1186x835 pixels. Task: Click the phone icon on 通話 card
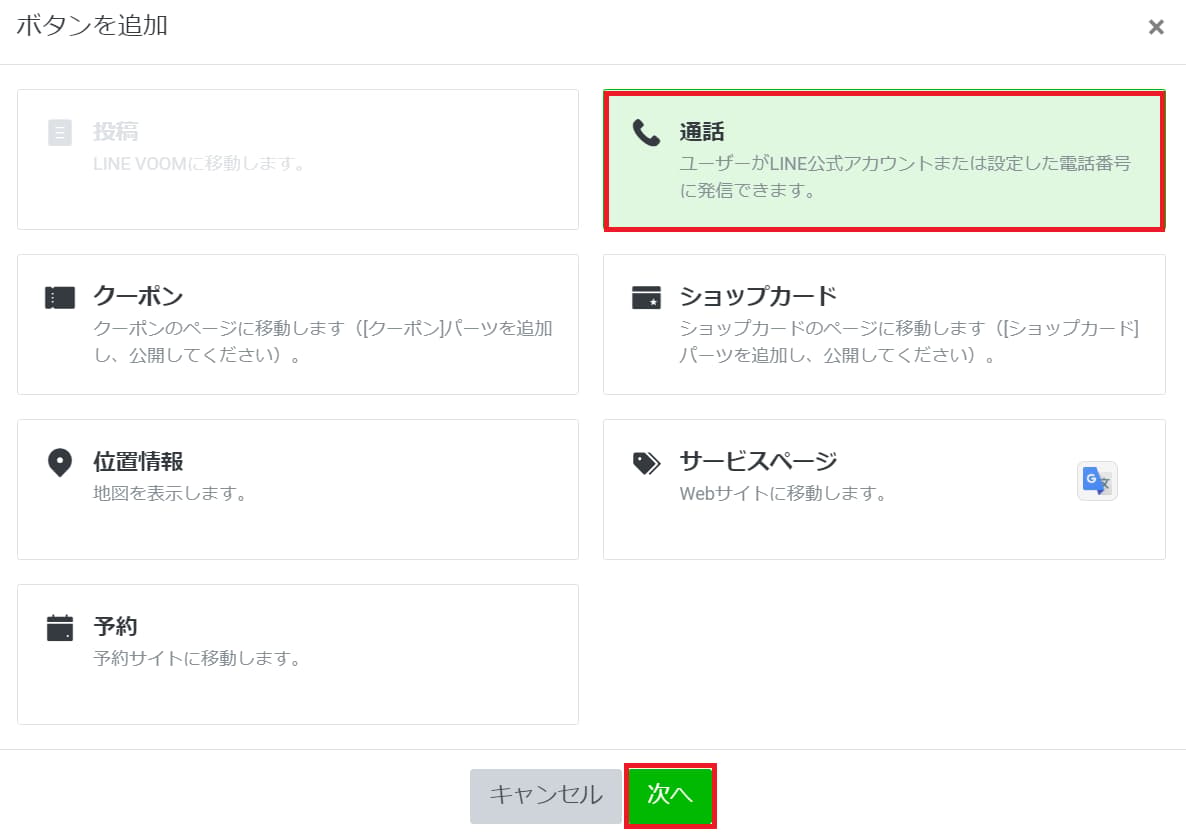[646, 132]
